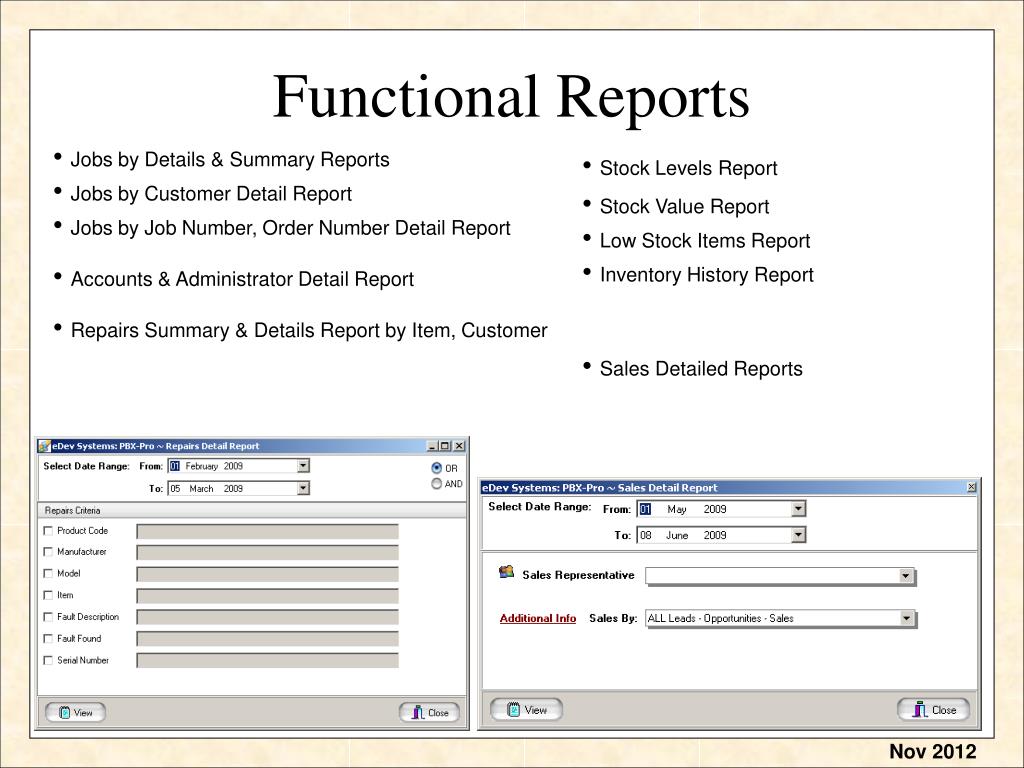Click 'Jobs by Customer Detail Report' text
This screenshot has width=1024, height=768.
point(211,193)
